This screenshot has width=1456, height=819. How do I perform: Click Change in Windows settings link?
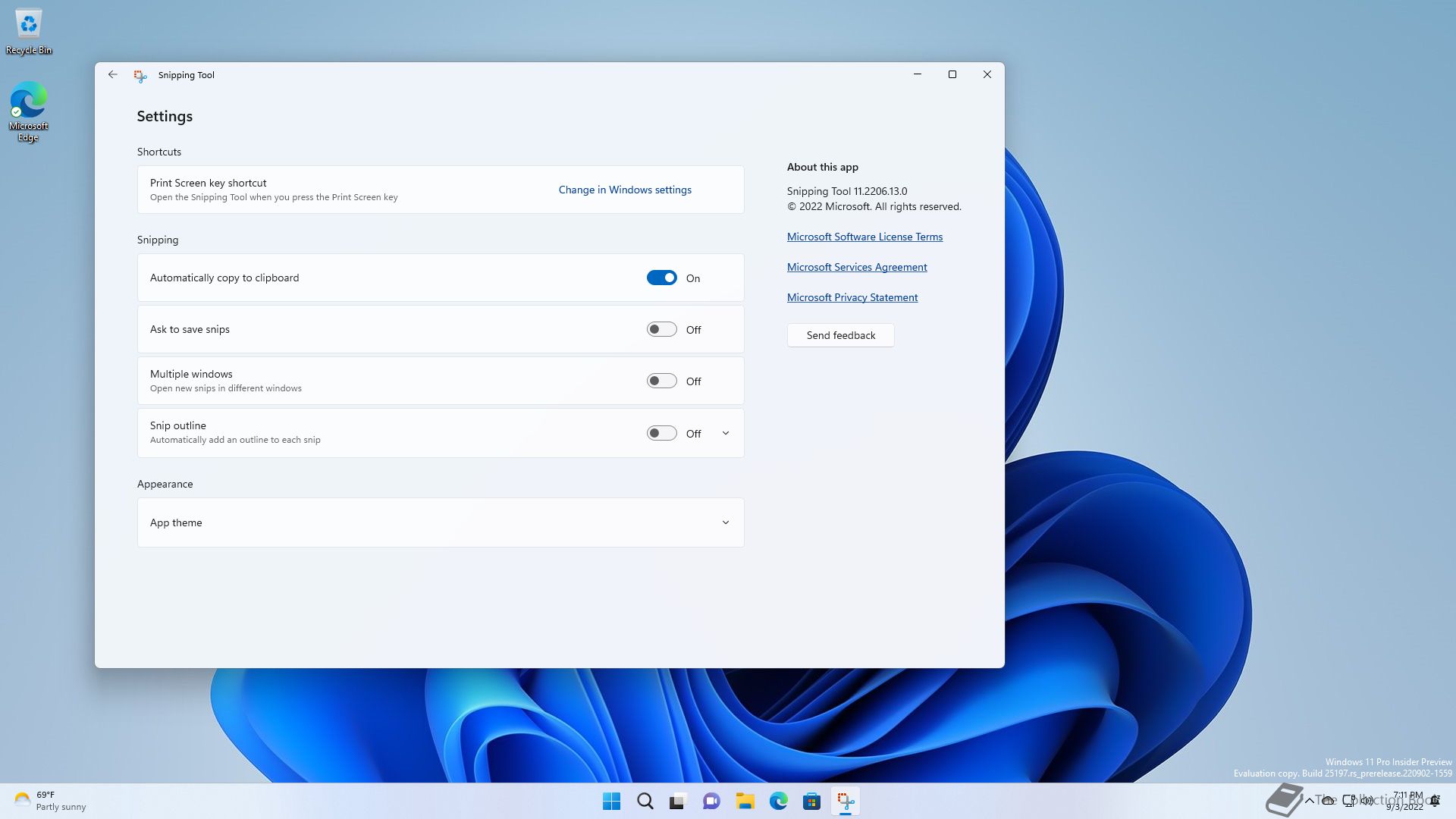pyautogui.click(x=625, y=190)
